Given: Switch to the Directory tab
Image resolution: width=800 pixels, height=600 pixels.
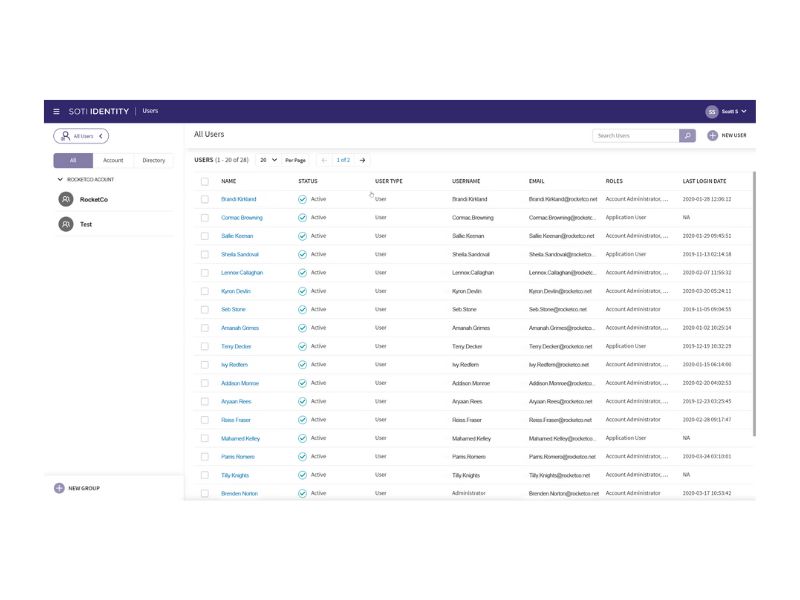Looking at the screenshot, I should tap(154, 160).
